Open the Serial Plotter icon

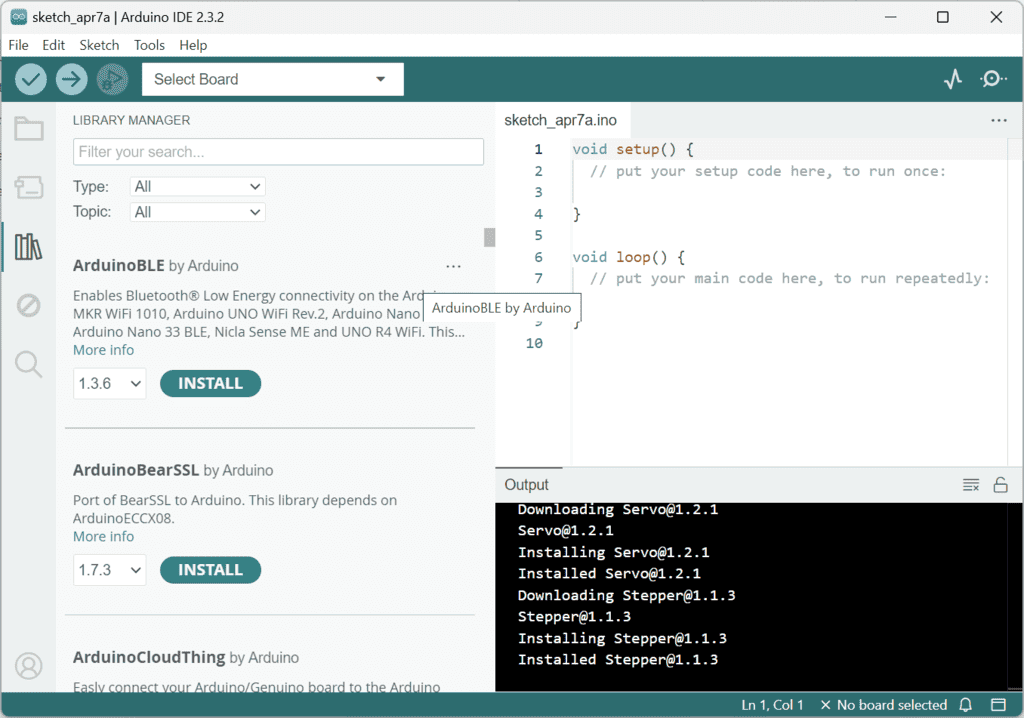coord(952,78)
